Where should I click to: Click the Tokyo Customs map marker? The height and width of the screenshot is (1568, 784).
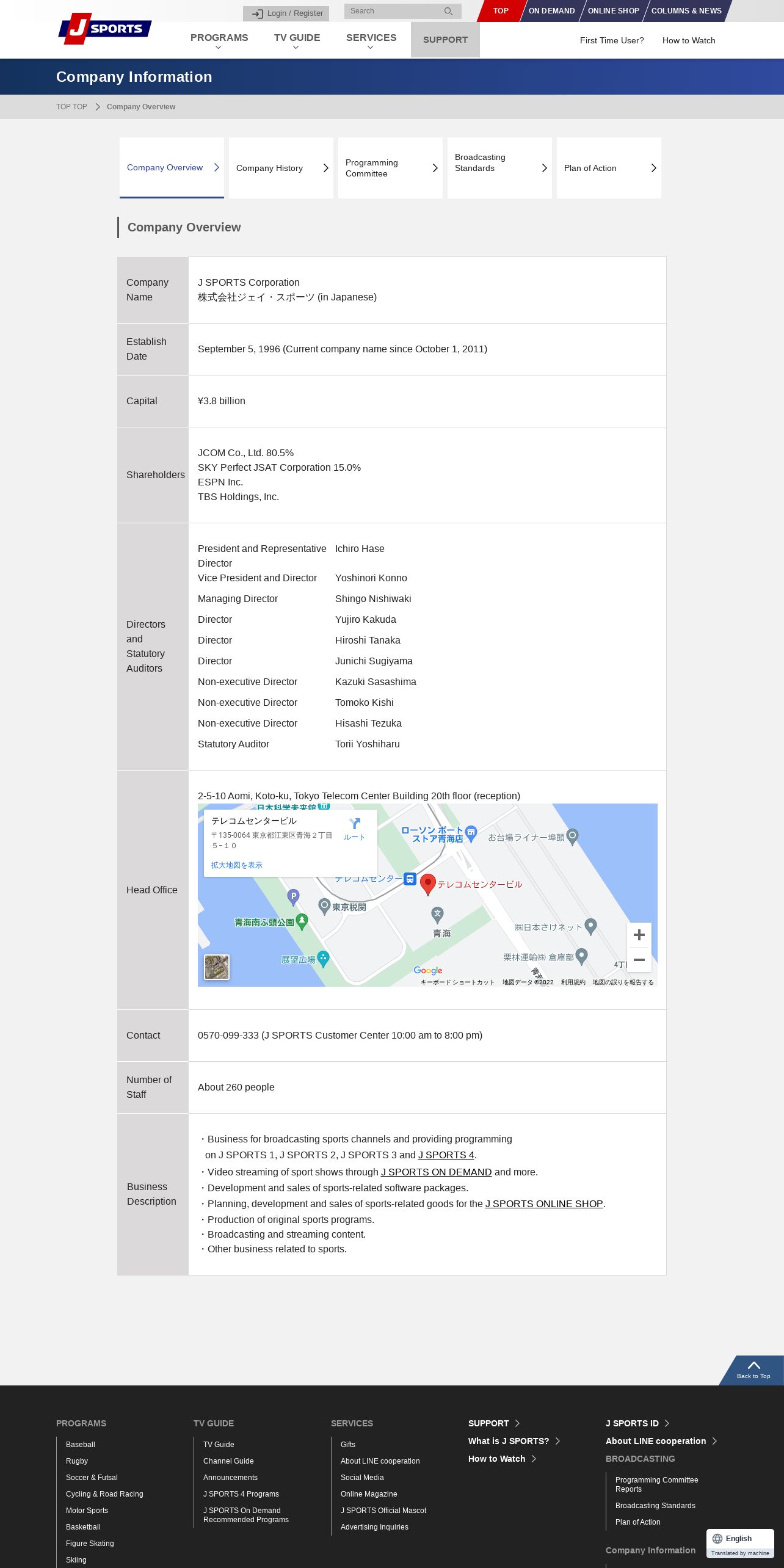pos(325,907)
